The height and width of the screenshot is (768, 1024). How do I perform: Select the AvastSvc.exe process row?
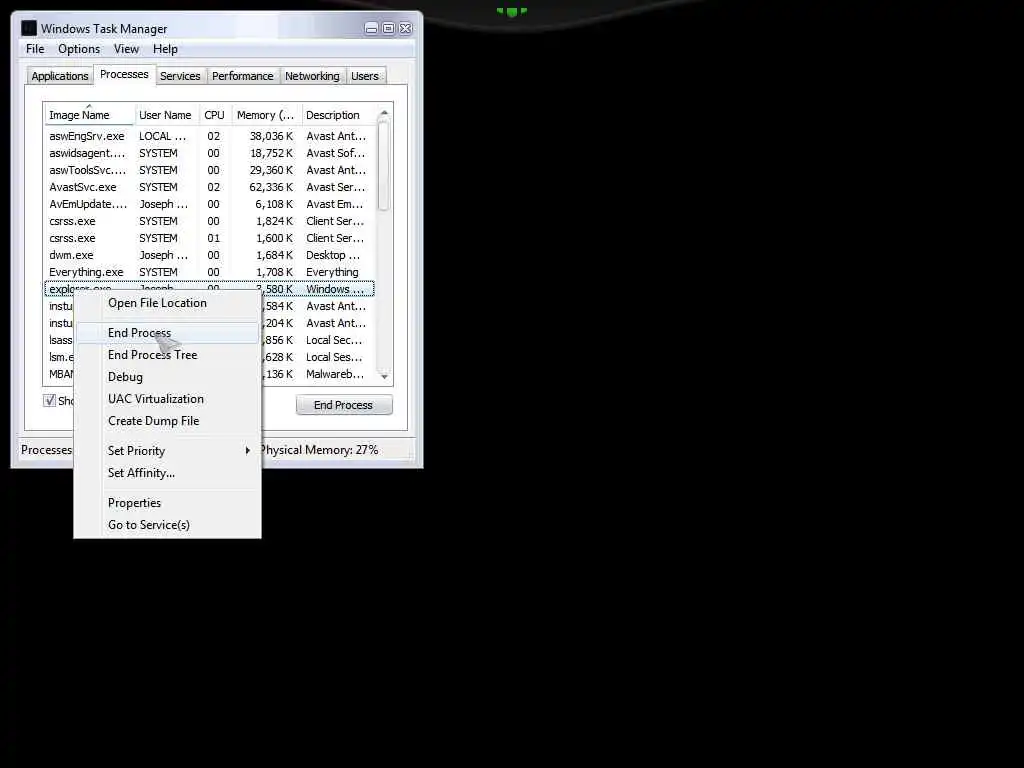click(209, 187)
